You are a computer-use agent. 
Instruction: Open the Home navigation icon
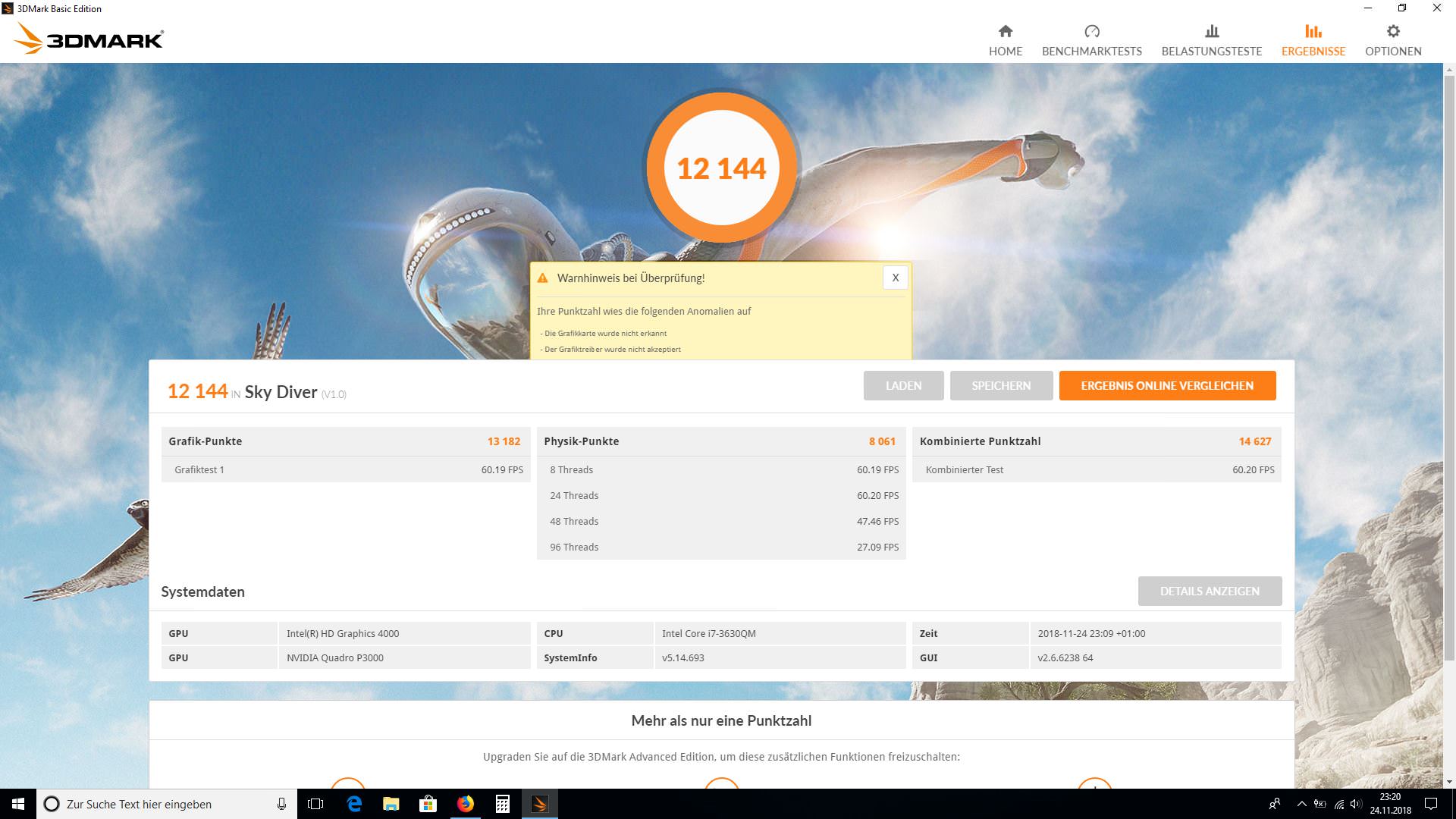tap(1005, 32)
